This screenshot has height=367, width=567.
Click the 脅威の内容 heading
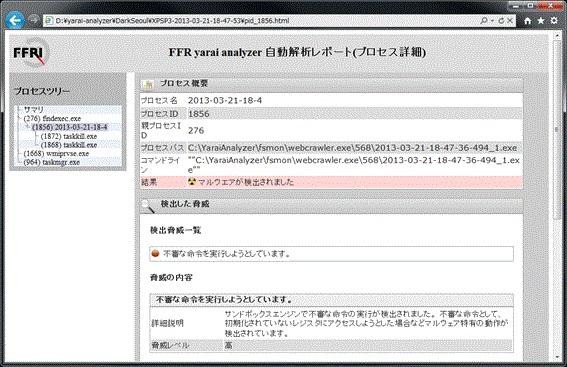click(x=171, y=278)
